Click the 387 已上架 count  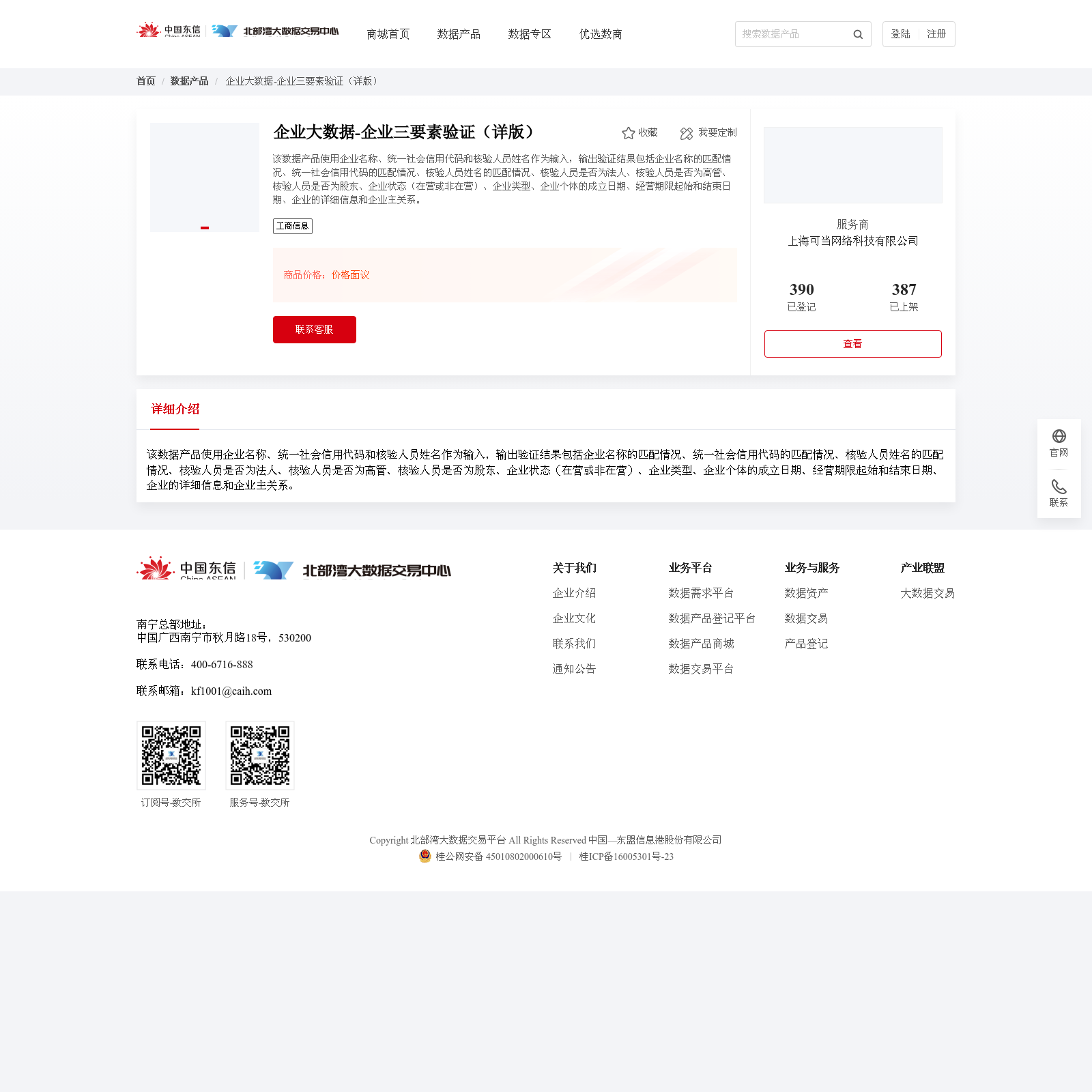904,297
